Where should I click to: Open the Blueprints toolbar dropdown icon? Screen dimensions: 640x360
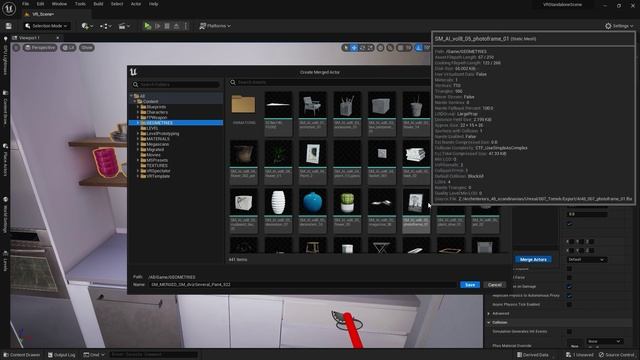tap(105, 26)
